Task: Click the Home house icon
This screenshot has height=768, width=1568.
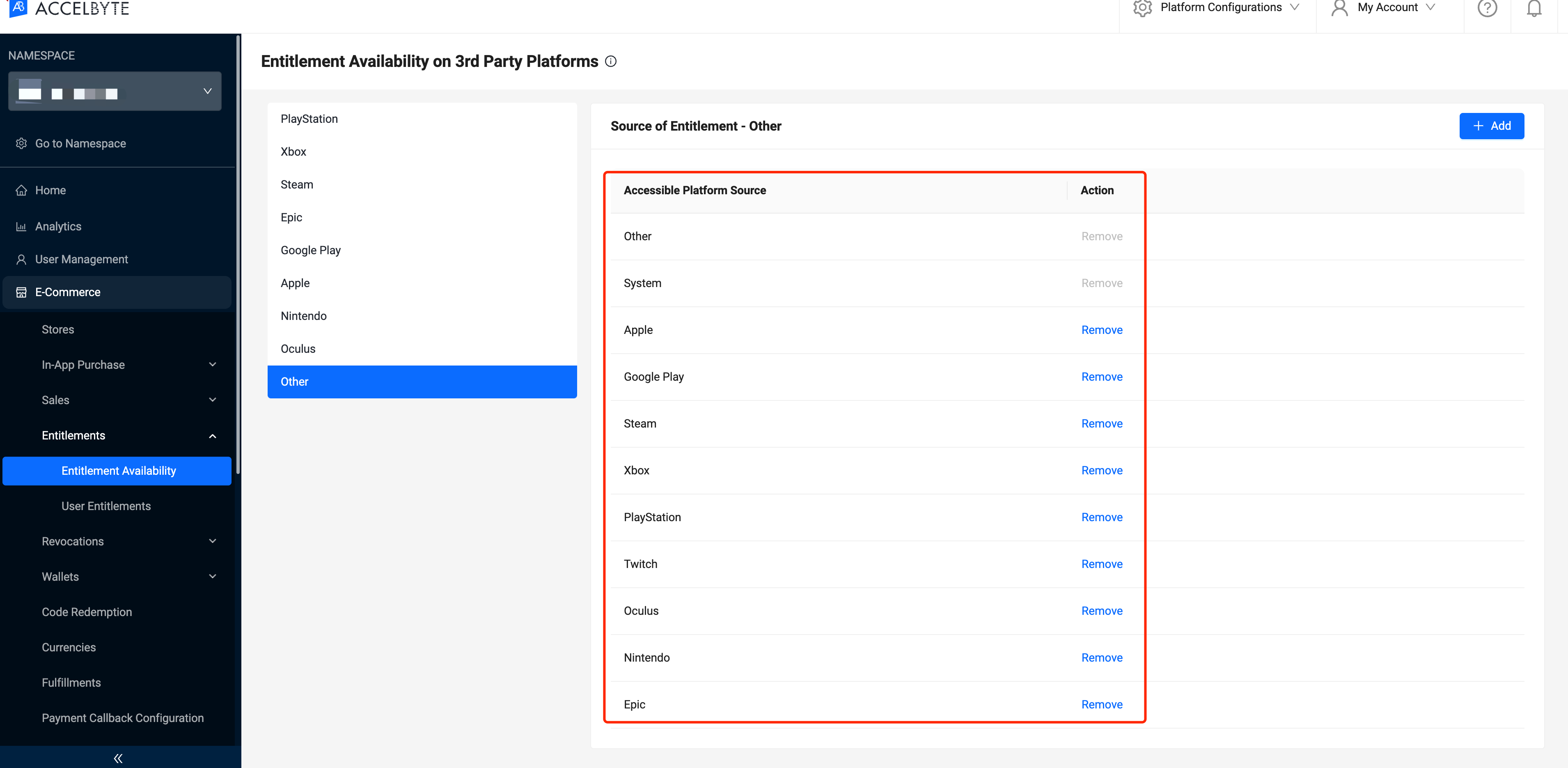Action: pyautogui.click(x=21, y=191)
